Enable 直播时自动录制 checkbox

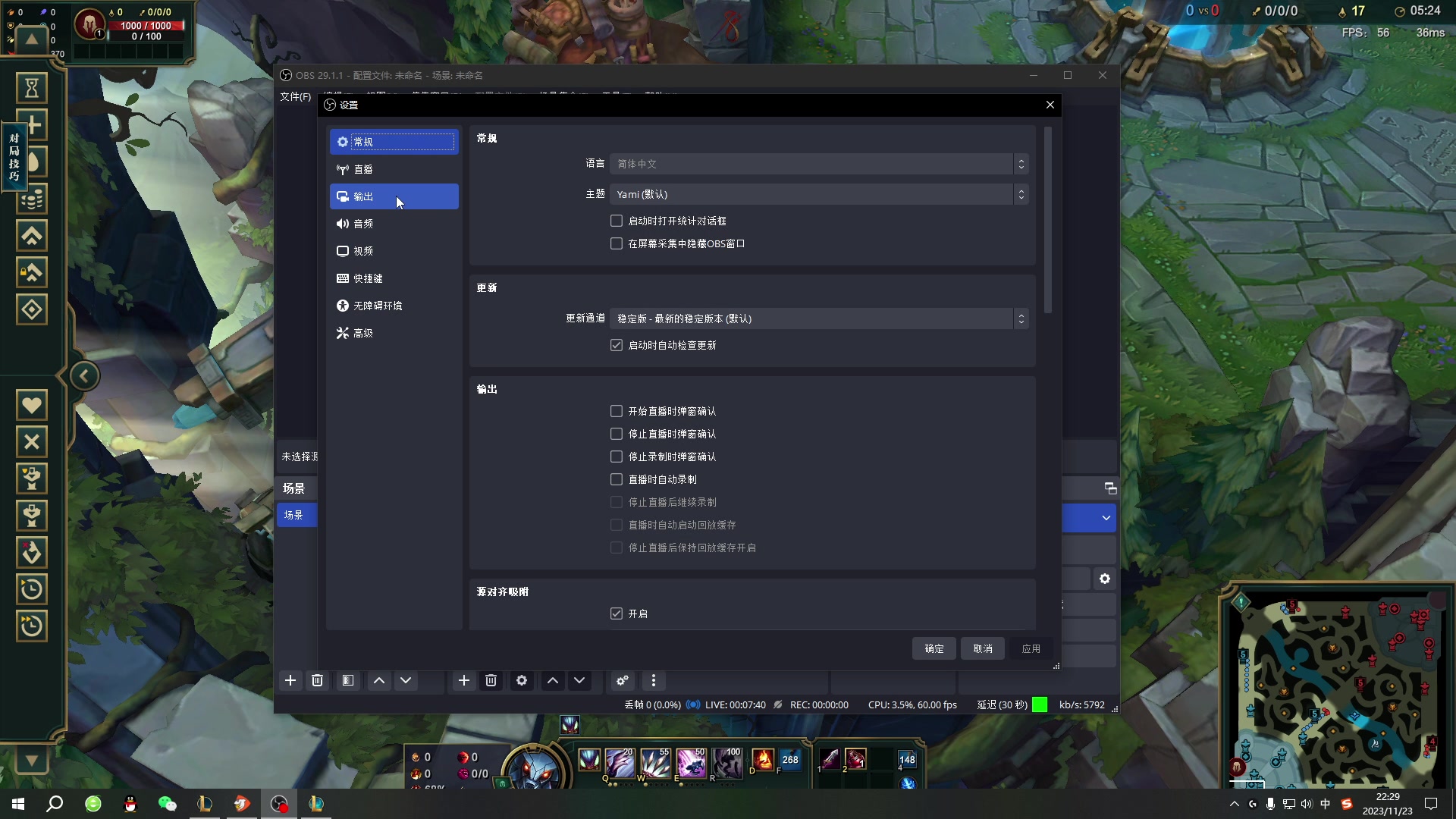[617, 479]
